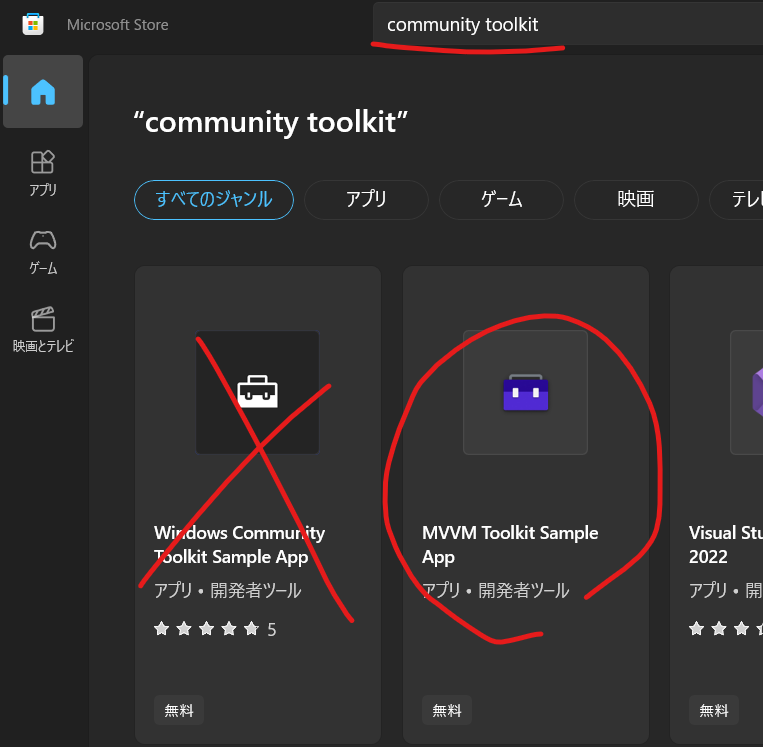The image size is (763, 747).
Task: Click the Windows Community Toolkit Sample App icon
Action: [257, 392]
